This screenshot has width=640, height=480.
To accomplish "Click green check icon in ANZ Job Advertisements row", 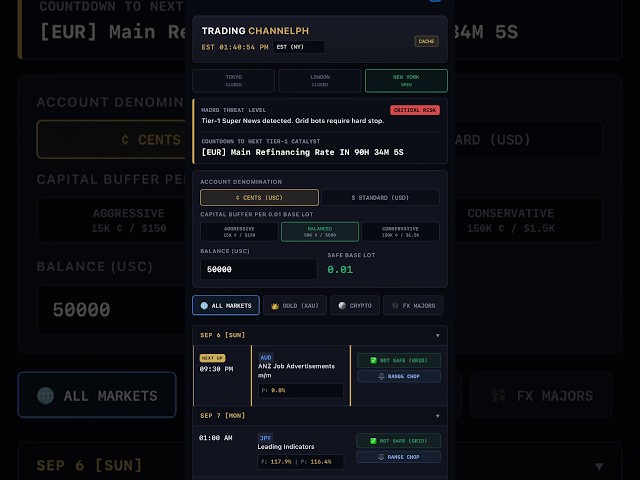I will click(x=373, y=360).
